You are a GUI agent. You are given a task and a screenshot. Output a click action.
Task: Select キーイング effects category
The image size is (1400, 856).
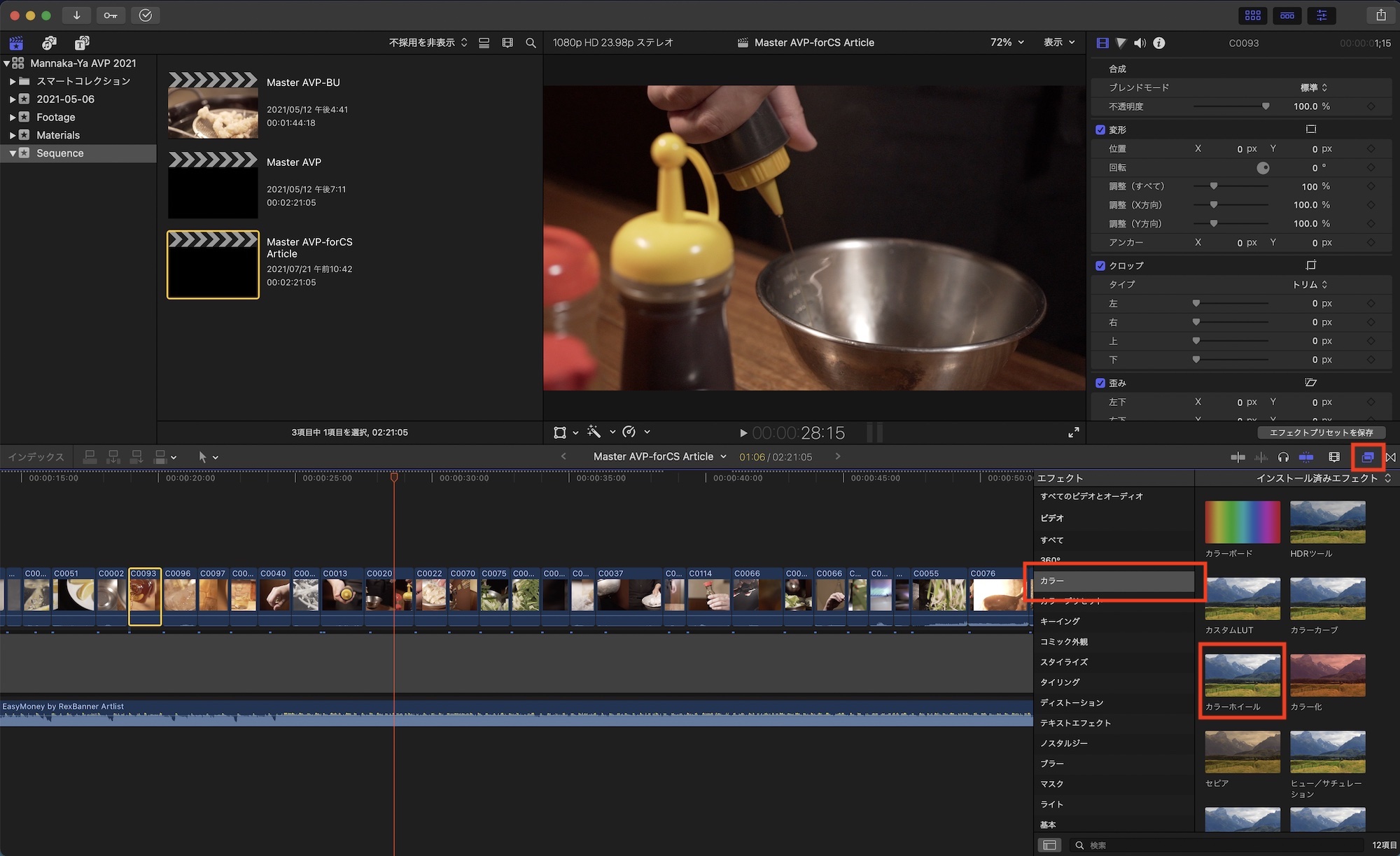coord(1060,621)
